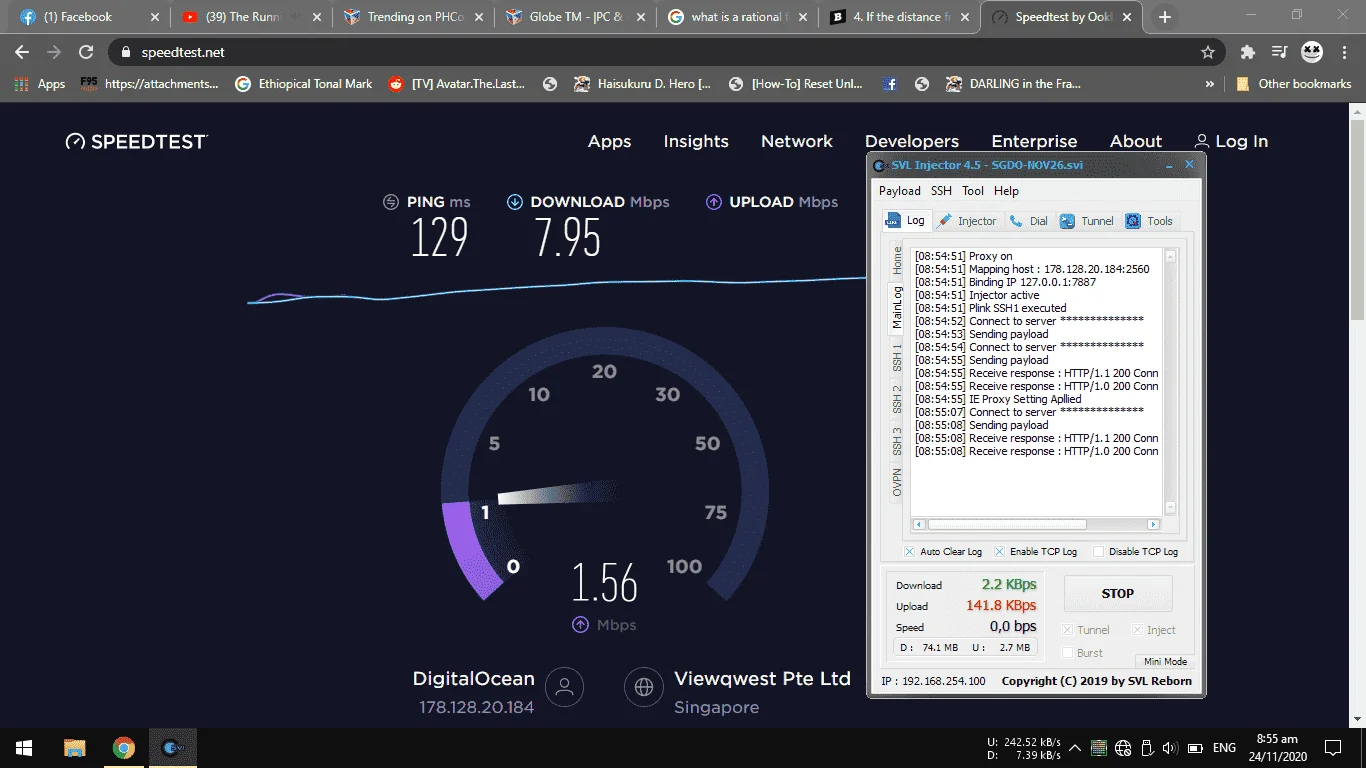The height and width of the screenshot is (768, 1366).
Task: Open the taskbar clock showing 8:55 am
Action: [x=1277, y=748]
